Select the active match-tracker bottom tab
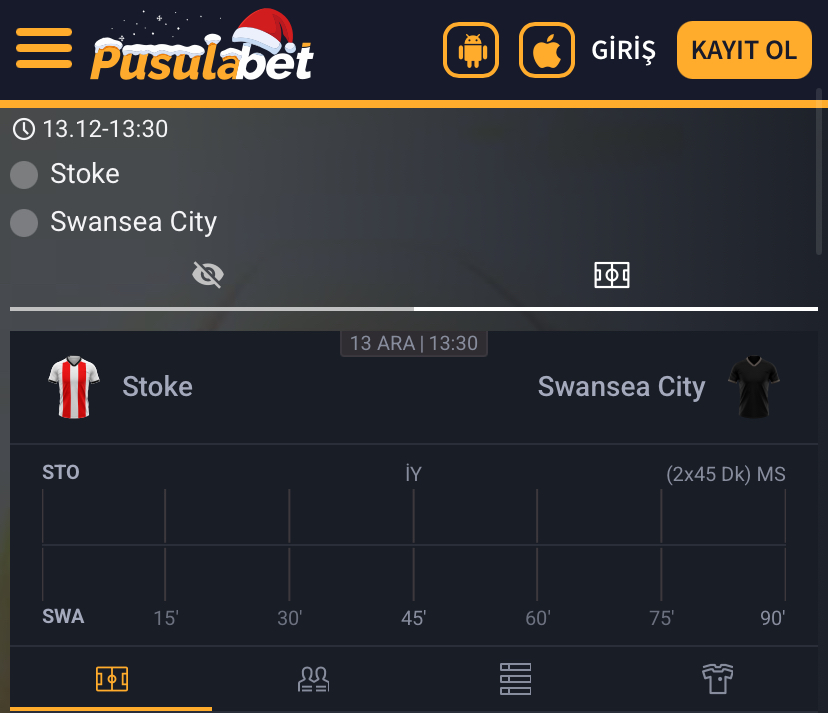This screenshot has height=713, width=828. [111, 678]
